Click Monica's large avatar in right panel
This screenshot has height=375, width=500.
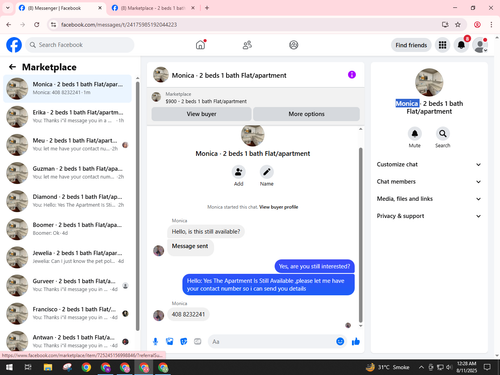coord(429,82)
